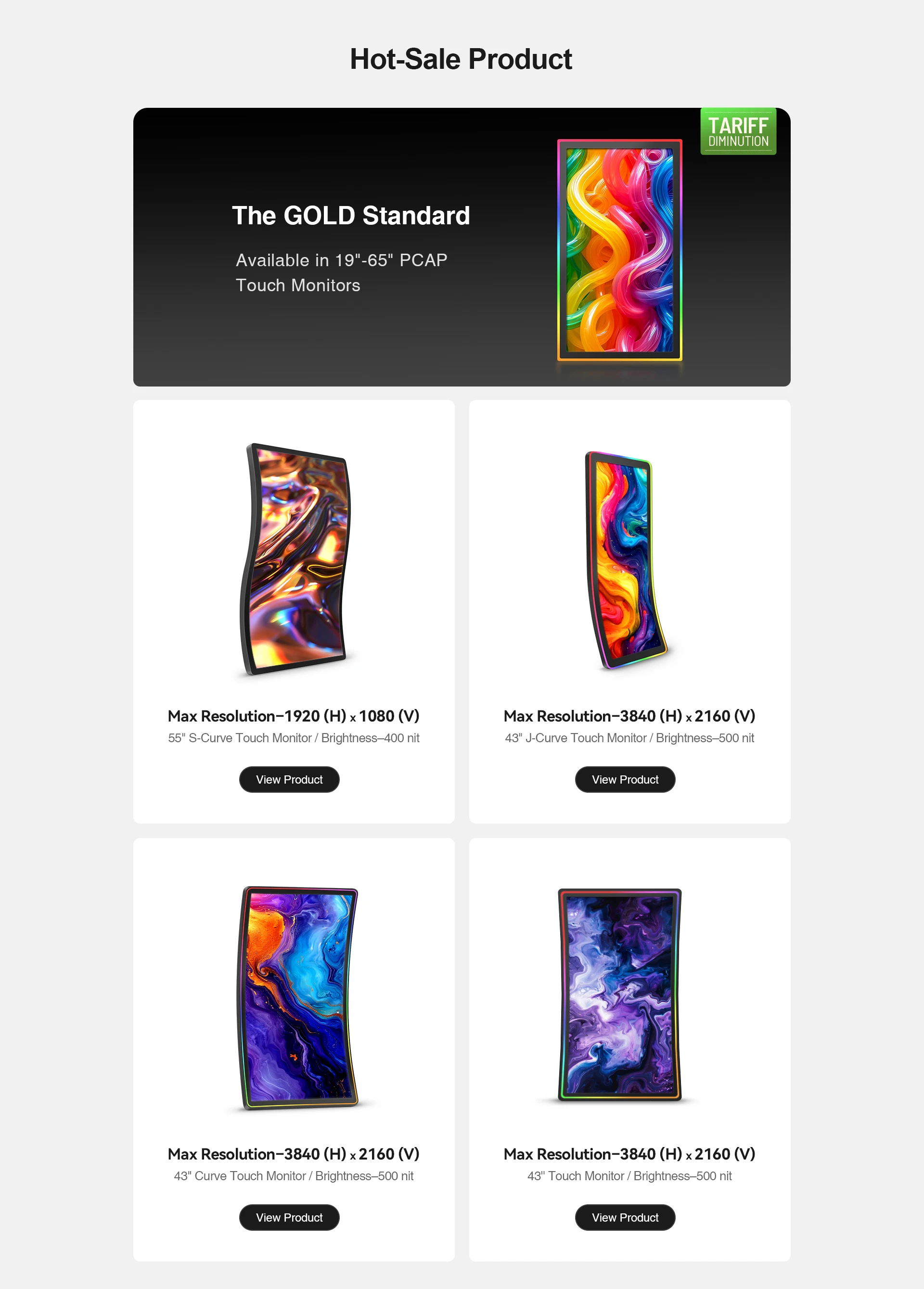Click the J-Curve card's Max Resolution 3840 title
Image resolution: width=924 pixels, height=1289 pixels.
click(629, 716)
